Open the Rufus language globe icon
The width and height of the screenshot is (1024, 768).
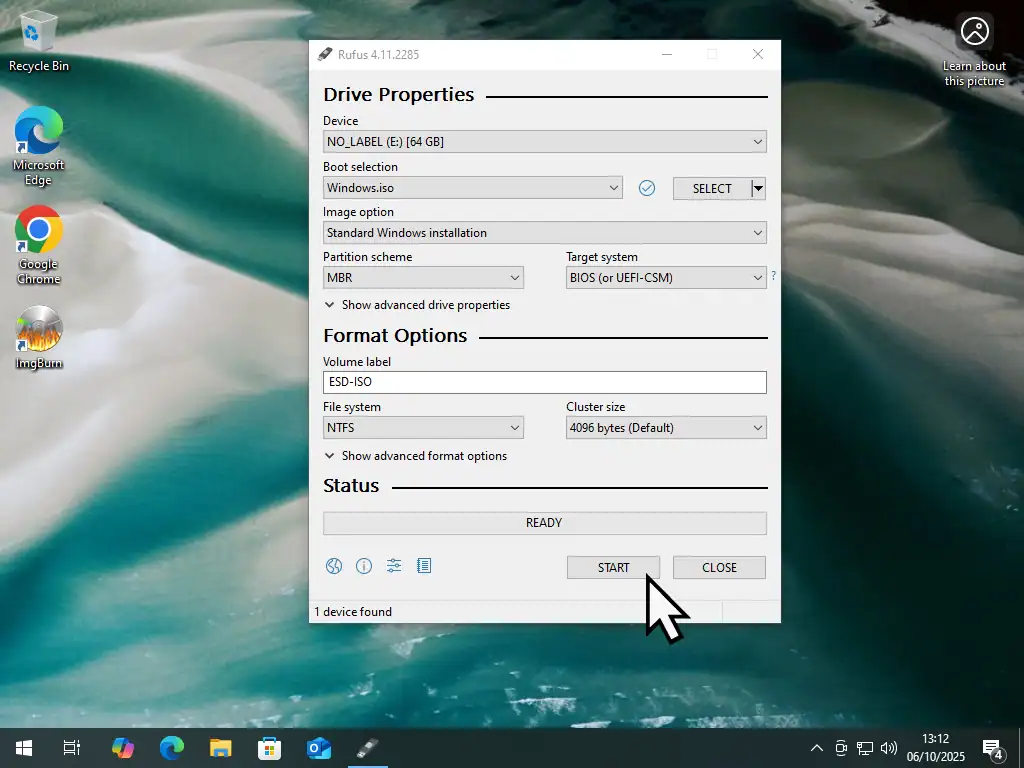(334, 566)
